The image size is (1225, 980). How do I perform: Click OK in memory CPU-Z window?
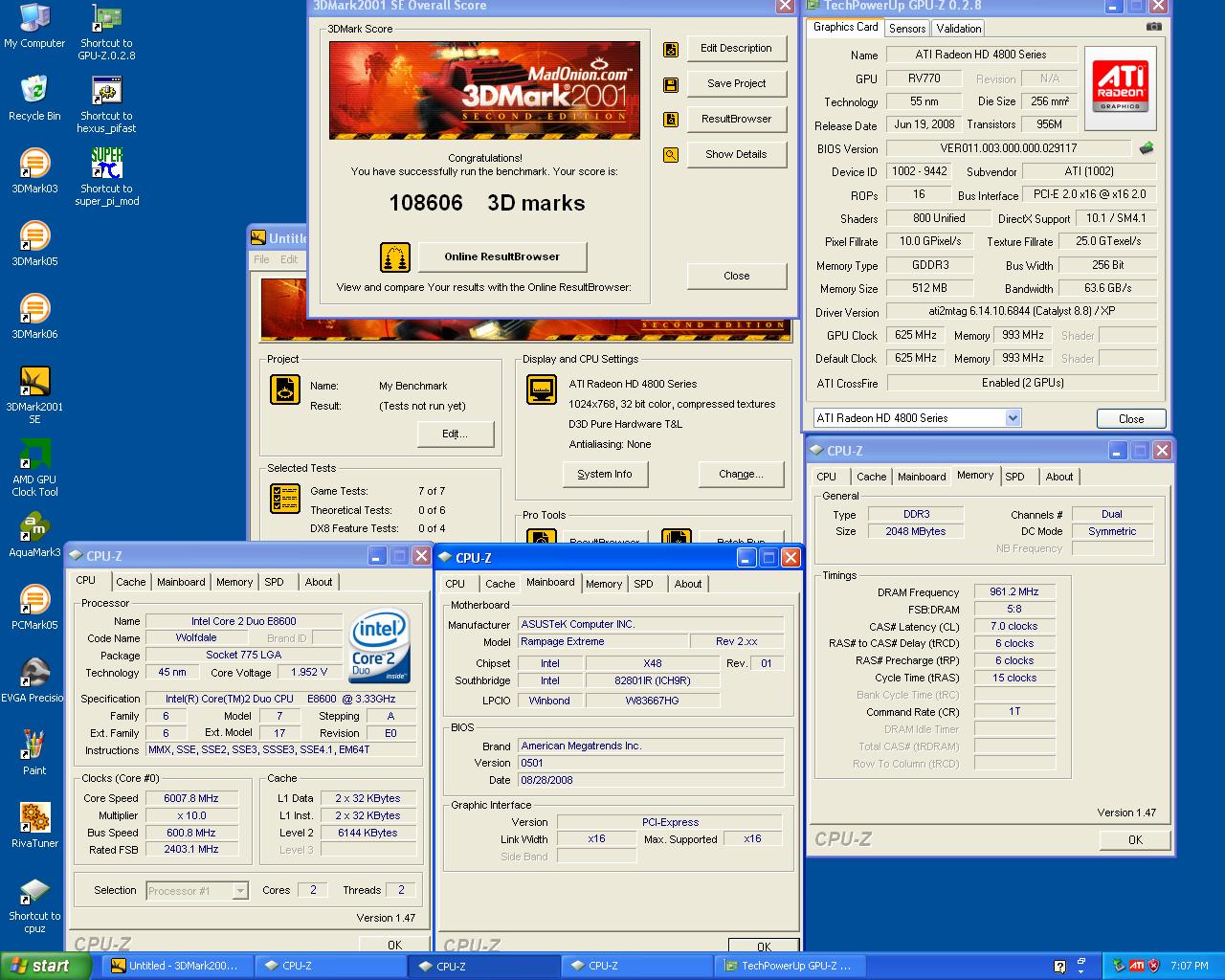[1135, 840]
